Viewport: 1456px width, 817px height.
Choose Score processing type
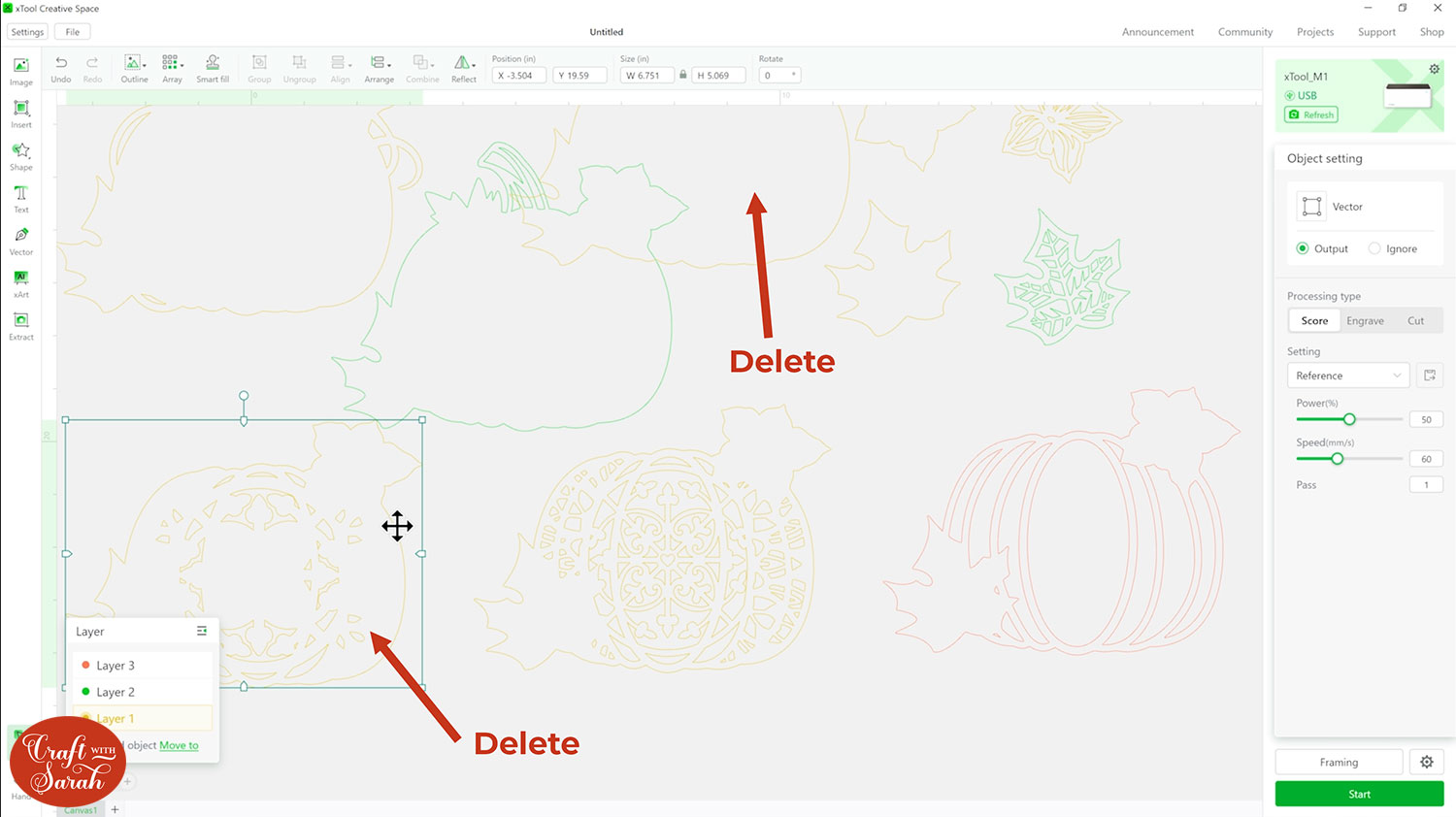(x=1314, y=320)
